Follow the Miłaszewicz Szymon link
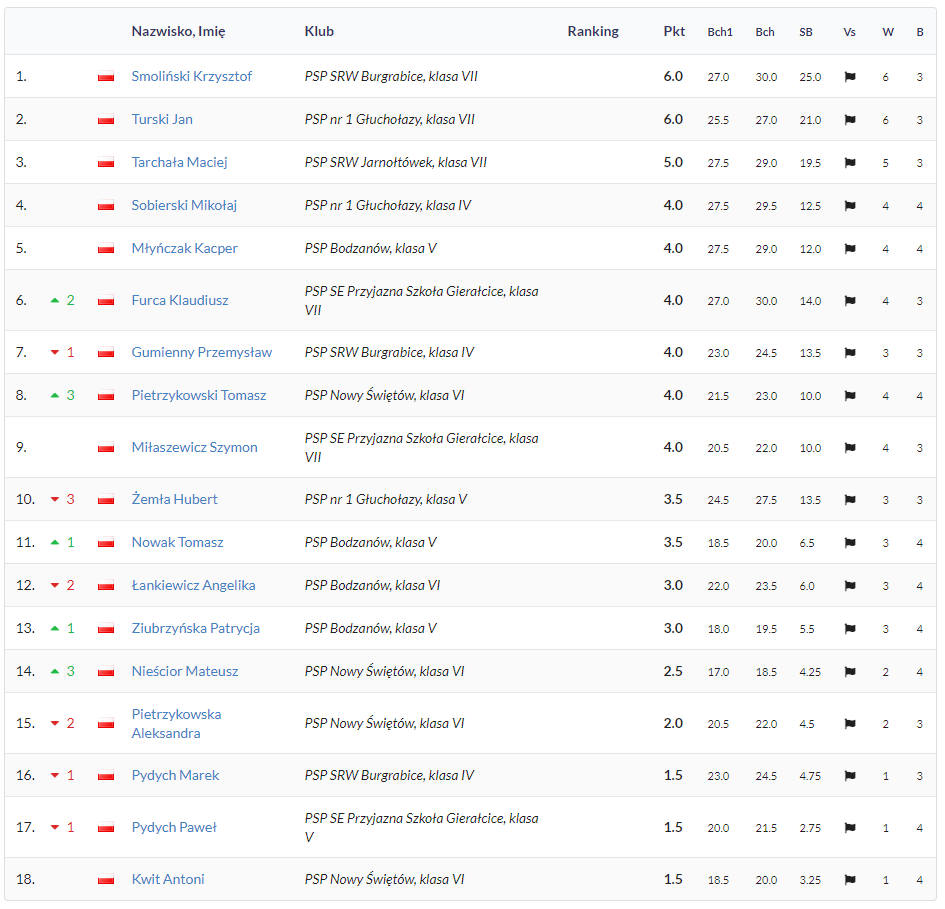945x909 pixels. tap(195, 447)
